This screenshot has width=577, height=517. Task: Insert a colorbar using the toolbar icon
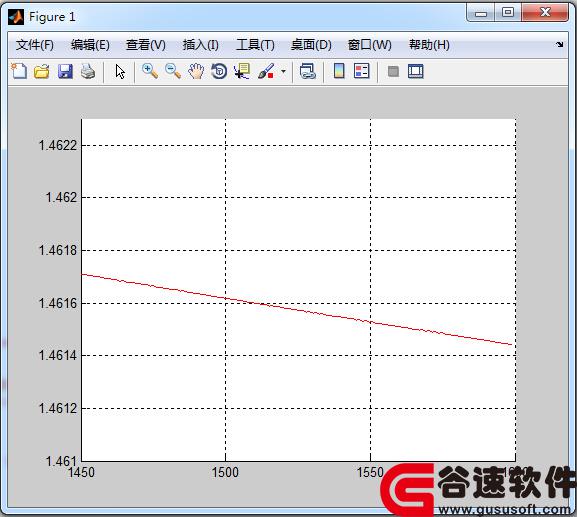click(339, 71)
